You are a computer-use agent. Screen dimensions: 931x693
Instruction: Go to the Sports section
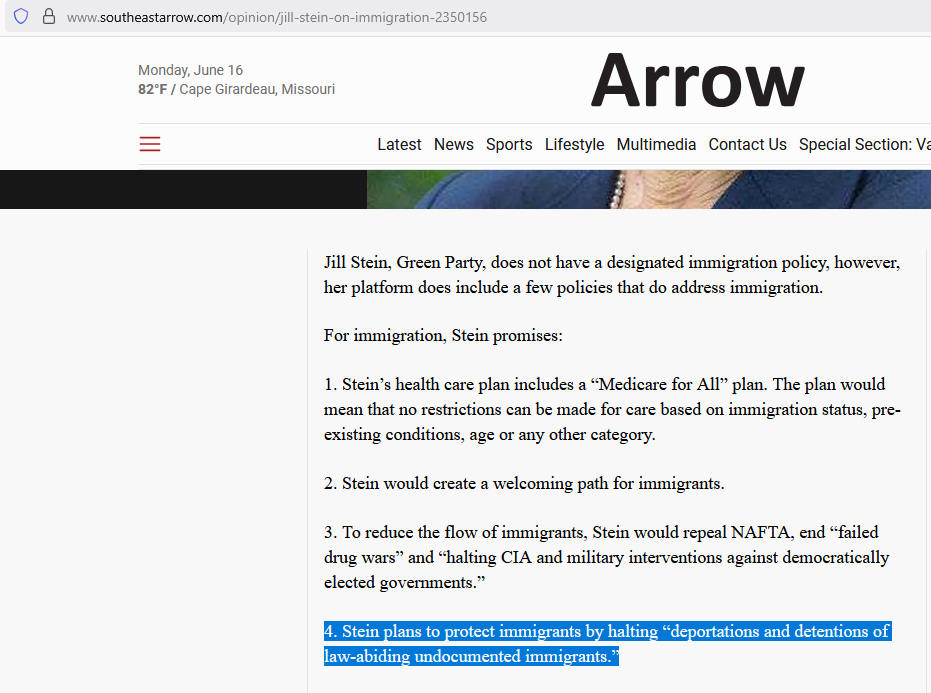[x=509, y=144]
